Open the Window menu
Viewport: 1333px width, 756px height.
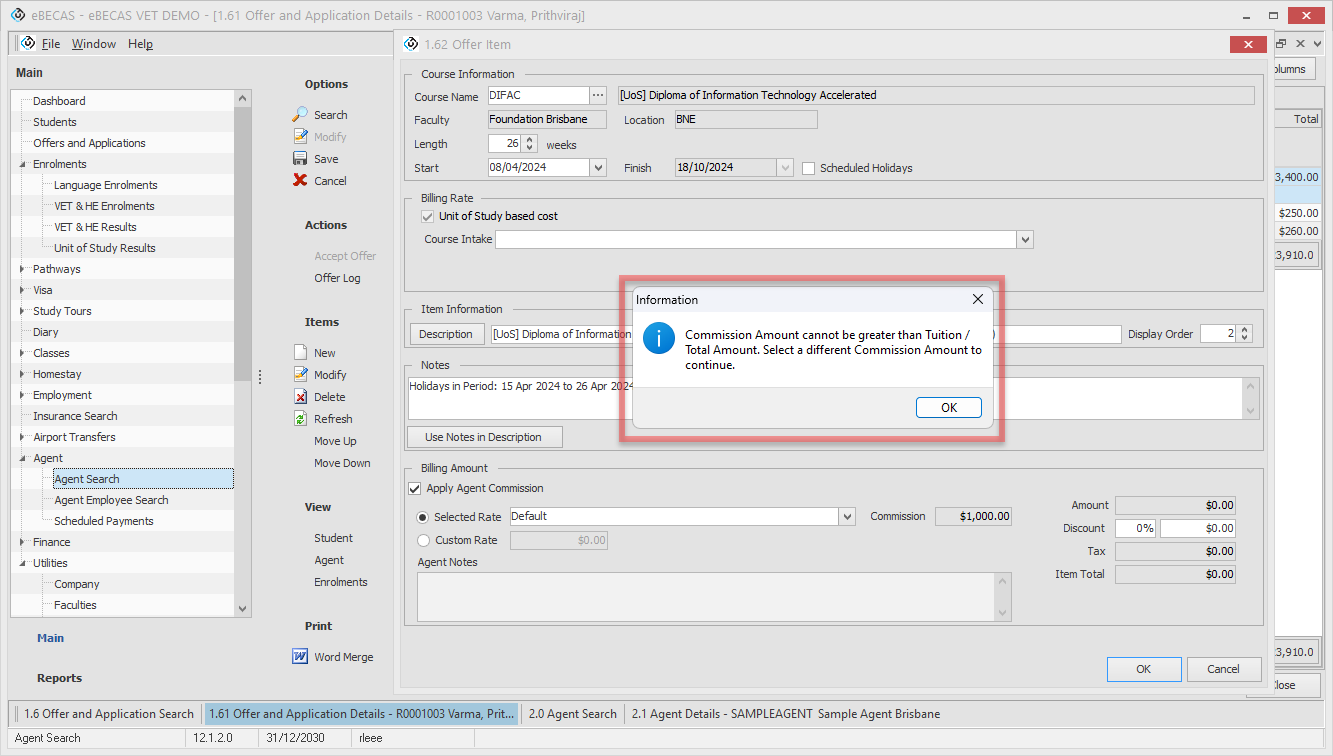pos(93,44)
